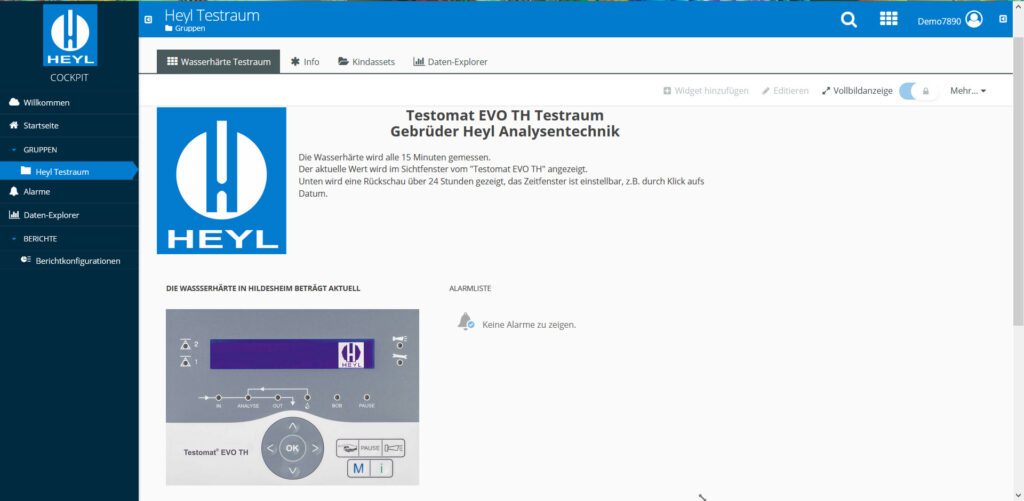Screen dimensions: 1024x501
Task: Click the Testomat display HEYL logo
Action: [x=351, y=354]
